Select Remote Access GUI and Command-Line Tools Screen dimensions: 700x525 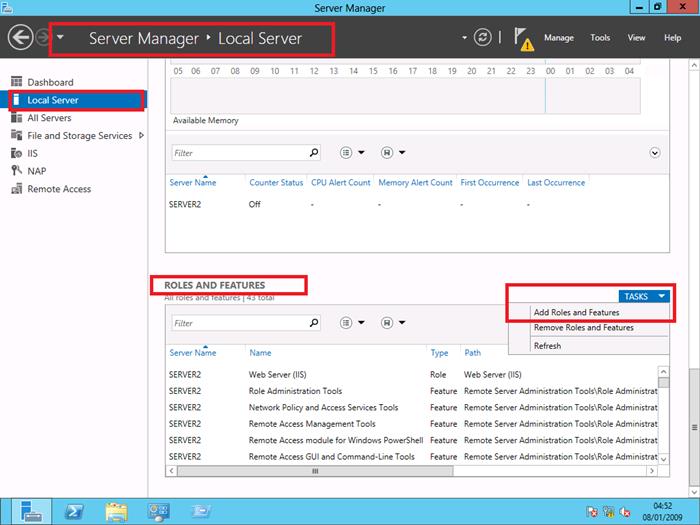(x=412, y=457)
